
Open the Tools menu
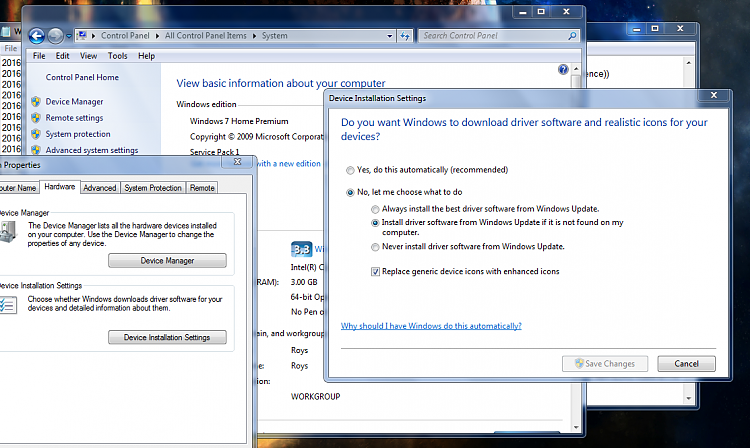point(117,56)
